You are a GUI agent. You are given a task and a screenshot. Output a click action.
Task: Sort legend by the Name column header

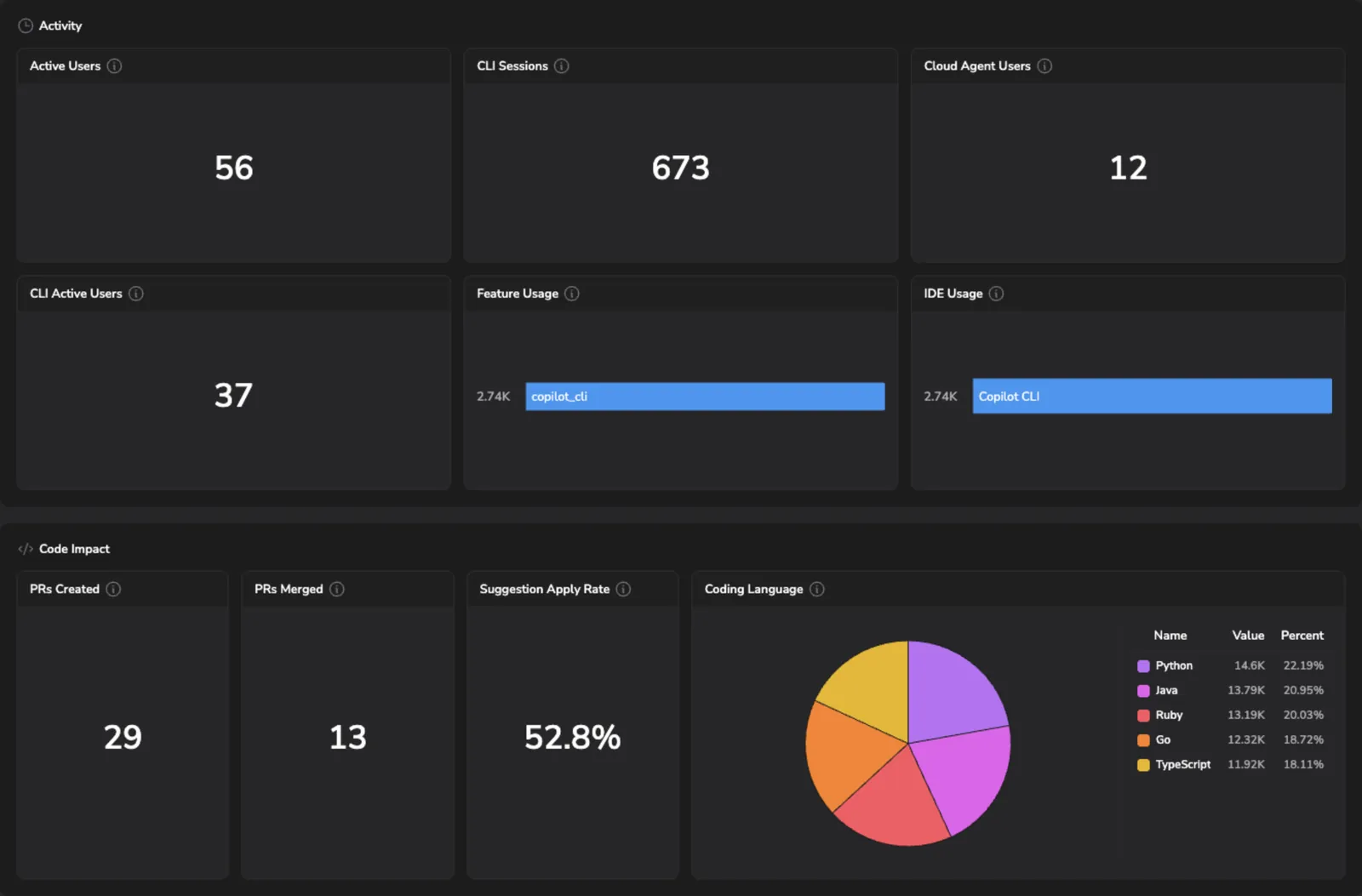point(1170,636)
